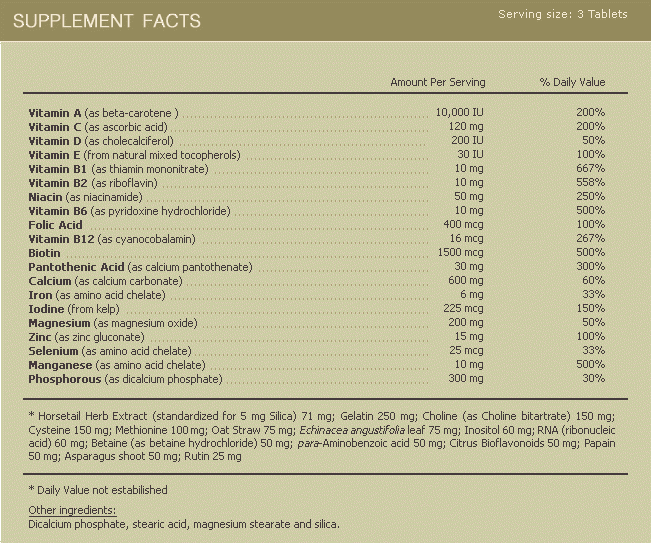Click the '15 mg' amount for Zinc
Screen dimensions: 651x543
pyautogui.click(x=469, y=337)
